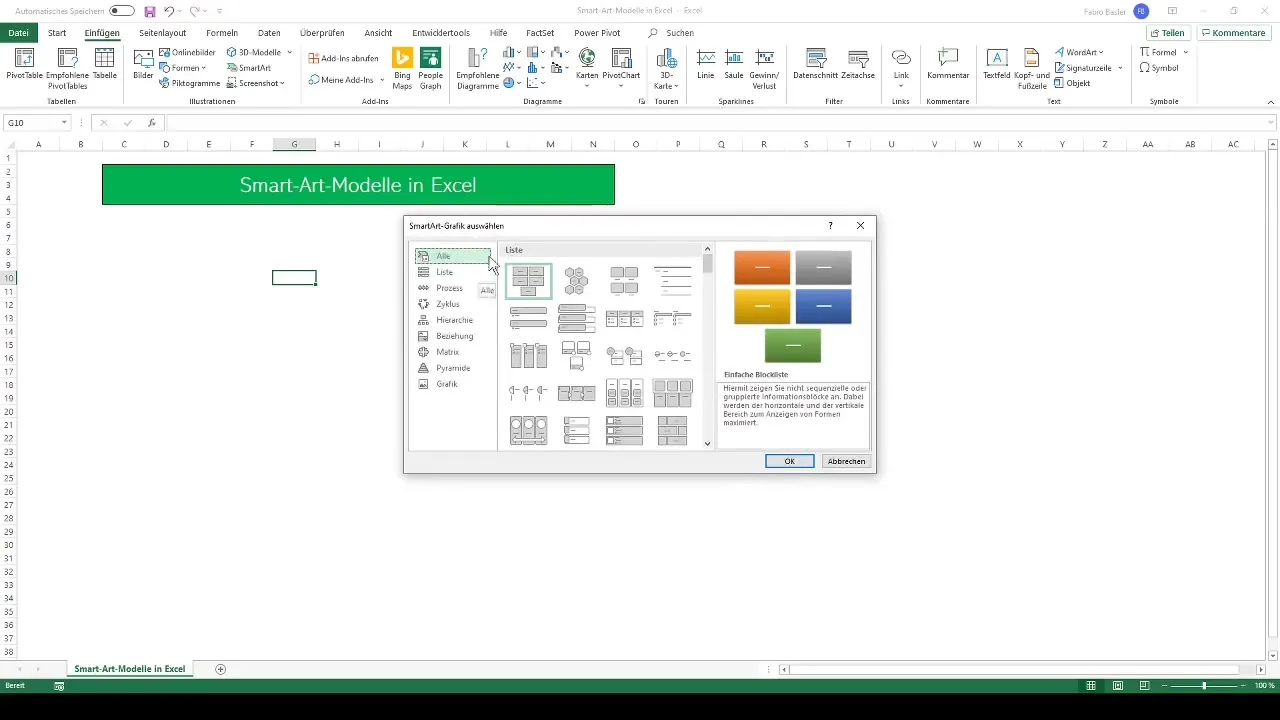Switch to the Power Pivot tab
This screenshot has height=720, width=1280.
coord(597,33)
